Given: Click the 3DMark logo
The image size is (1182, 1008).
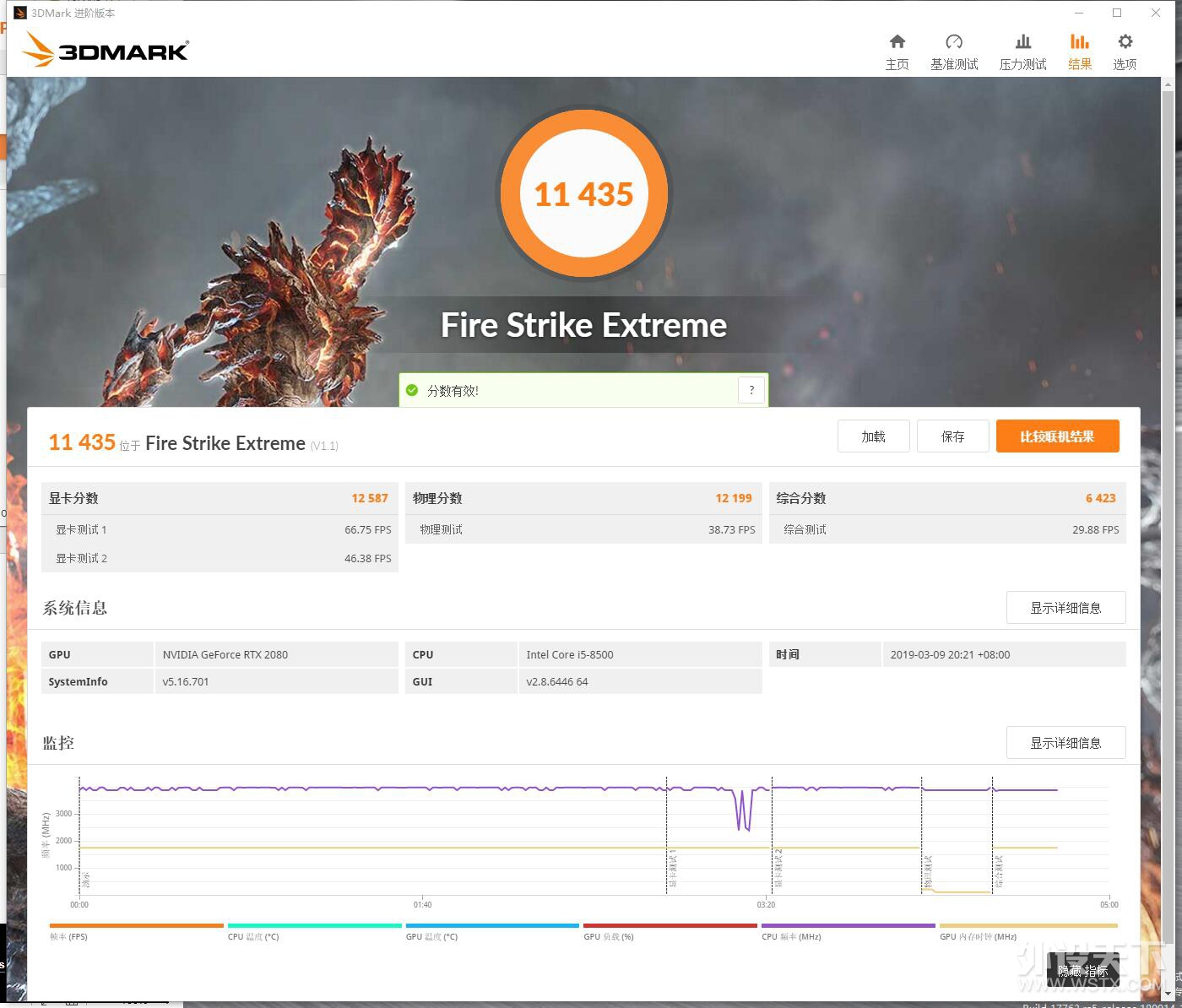Looking at the screenshot, I should pos(106,50).
